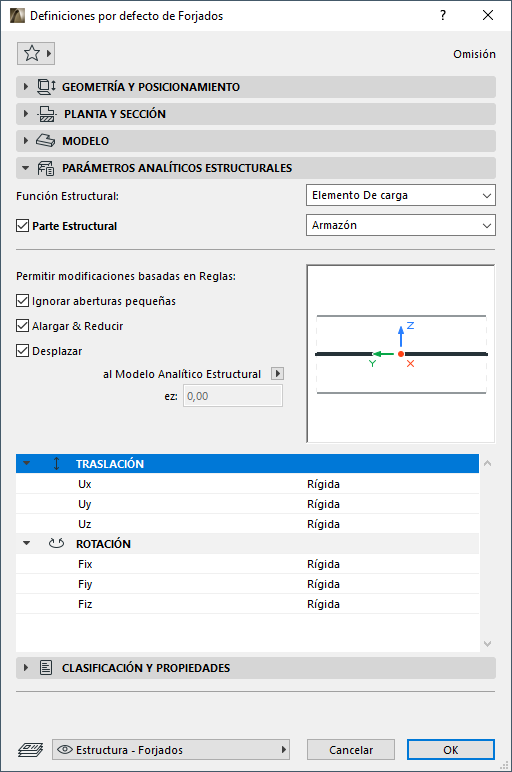Viewport: 512px width, 772px height.
Task: Collapse the Rotación group
Action: [x=27, y=543]
